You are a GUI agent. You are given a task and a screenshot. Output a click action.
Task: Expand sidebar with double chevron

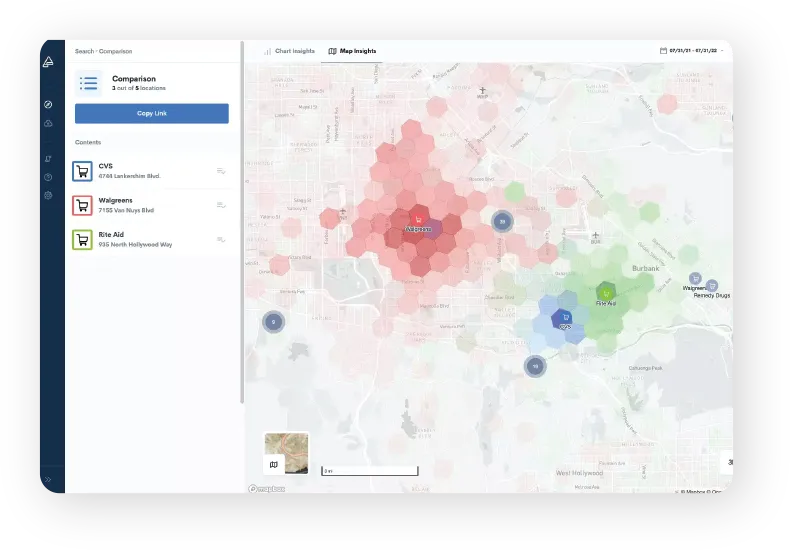(48, 479)
